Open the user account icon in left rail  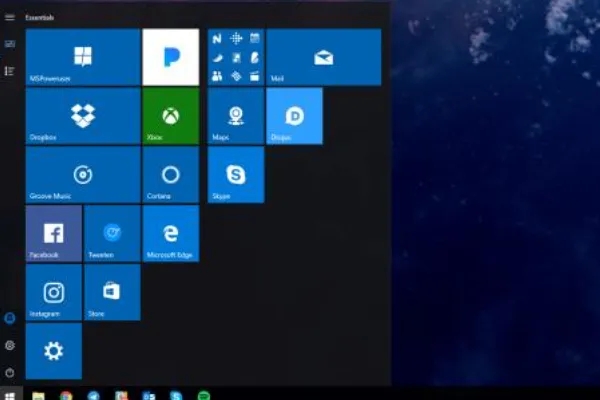tap(10, 318)
